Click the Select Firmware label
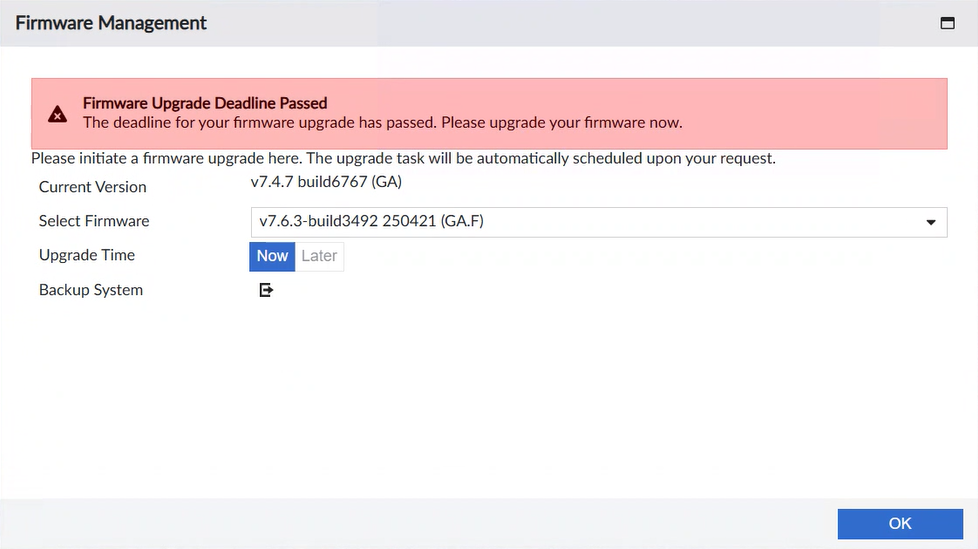978x549 pixels. coord(94,221)
